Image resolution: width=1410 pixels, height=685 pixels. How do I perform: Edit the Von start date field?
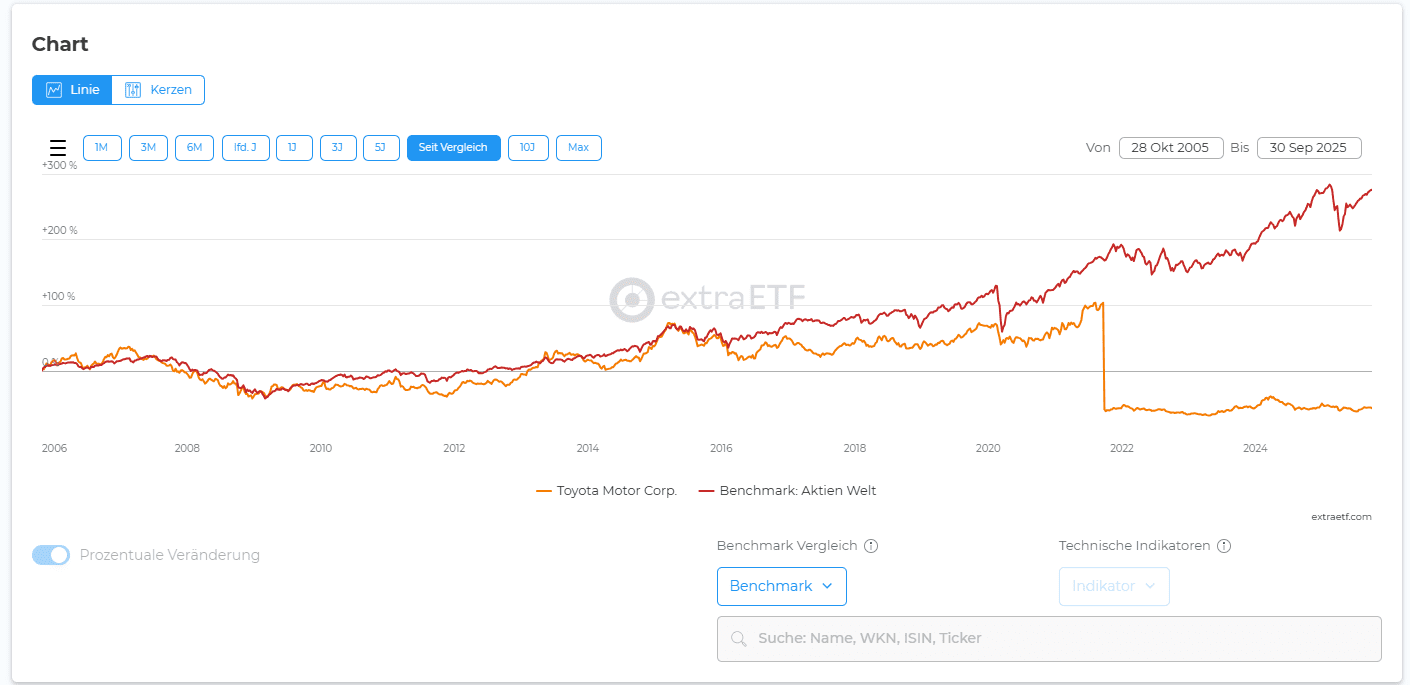1170,148
